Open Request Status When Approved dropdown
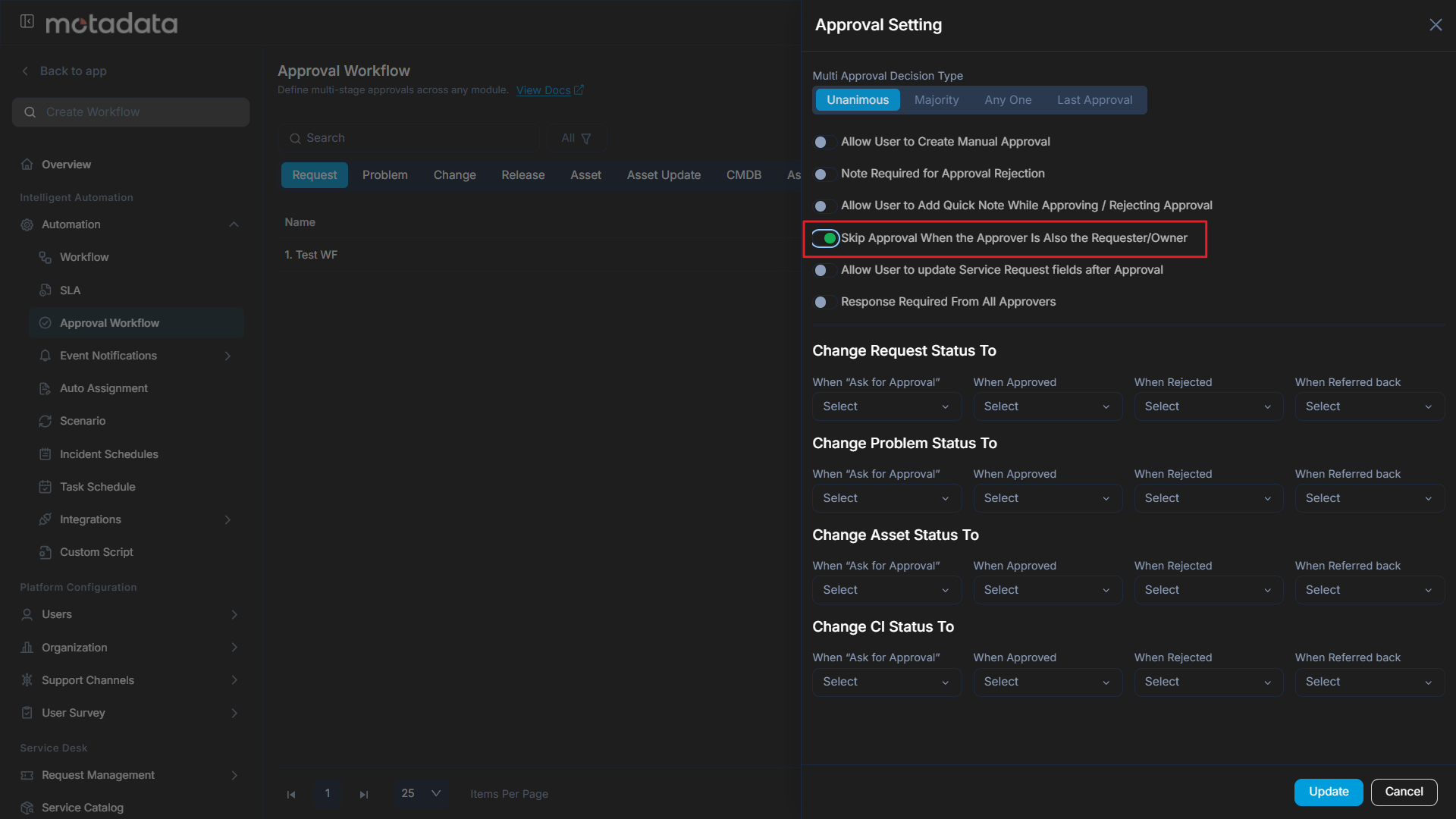The width and height of the screenshot is (1456, 819). (1047, 406)
